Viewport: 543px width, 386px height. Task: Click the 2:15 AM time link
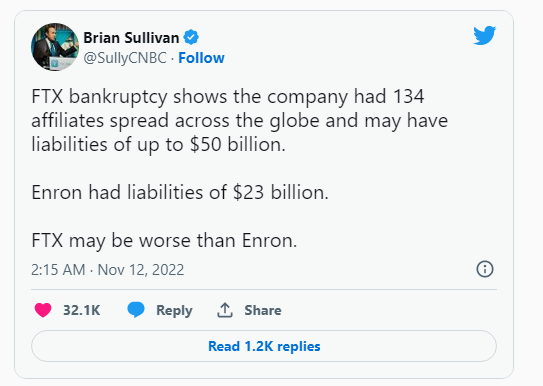58,270
